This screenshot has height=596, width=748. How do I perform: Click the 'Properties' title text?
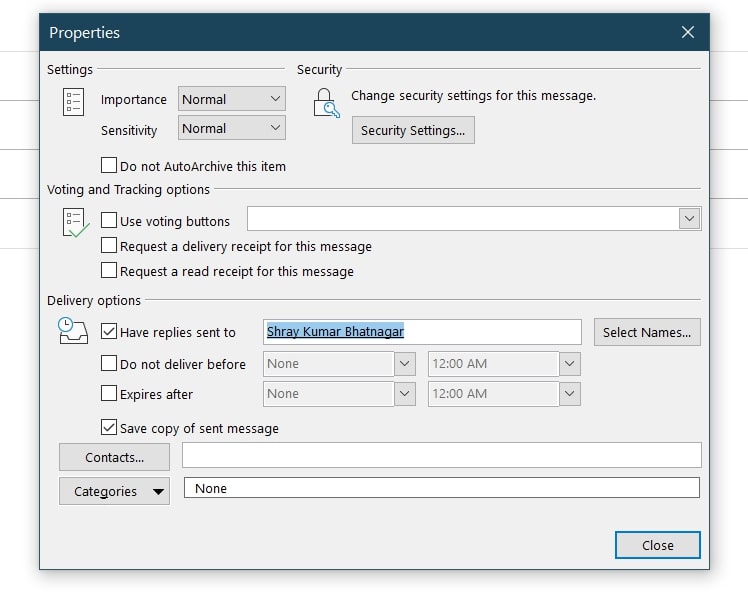[84, 33]
